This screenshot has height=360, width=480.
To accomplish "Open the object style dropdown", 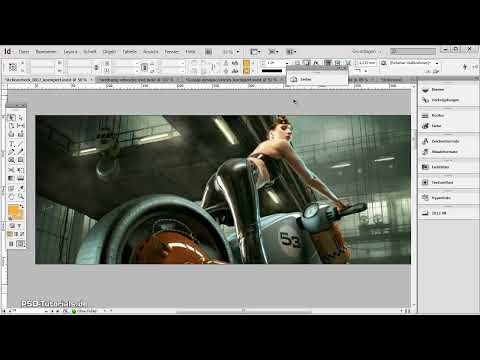I will click(x=437, y=63).
